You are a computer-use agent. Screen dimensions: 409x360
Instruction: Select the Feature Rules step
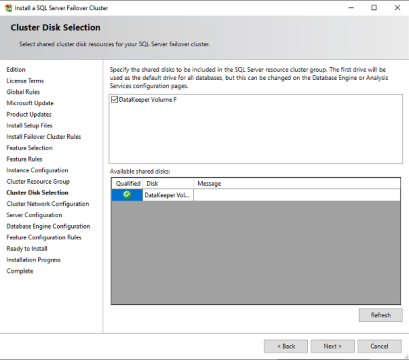pyautogui.click(x=24, y=159)
